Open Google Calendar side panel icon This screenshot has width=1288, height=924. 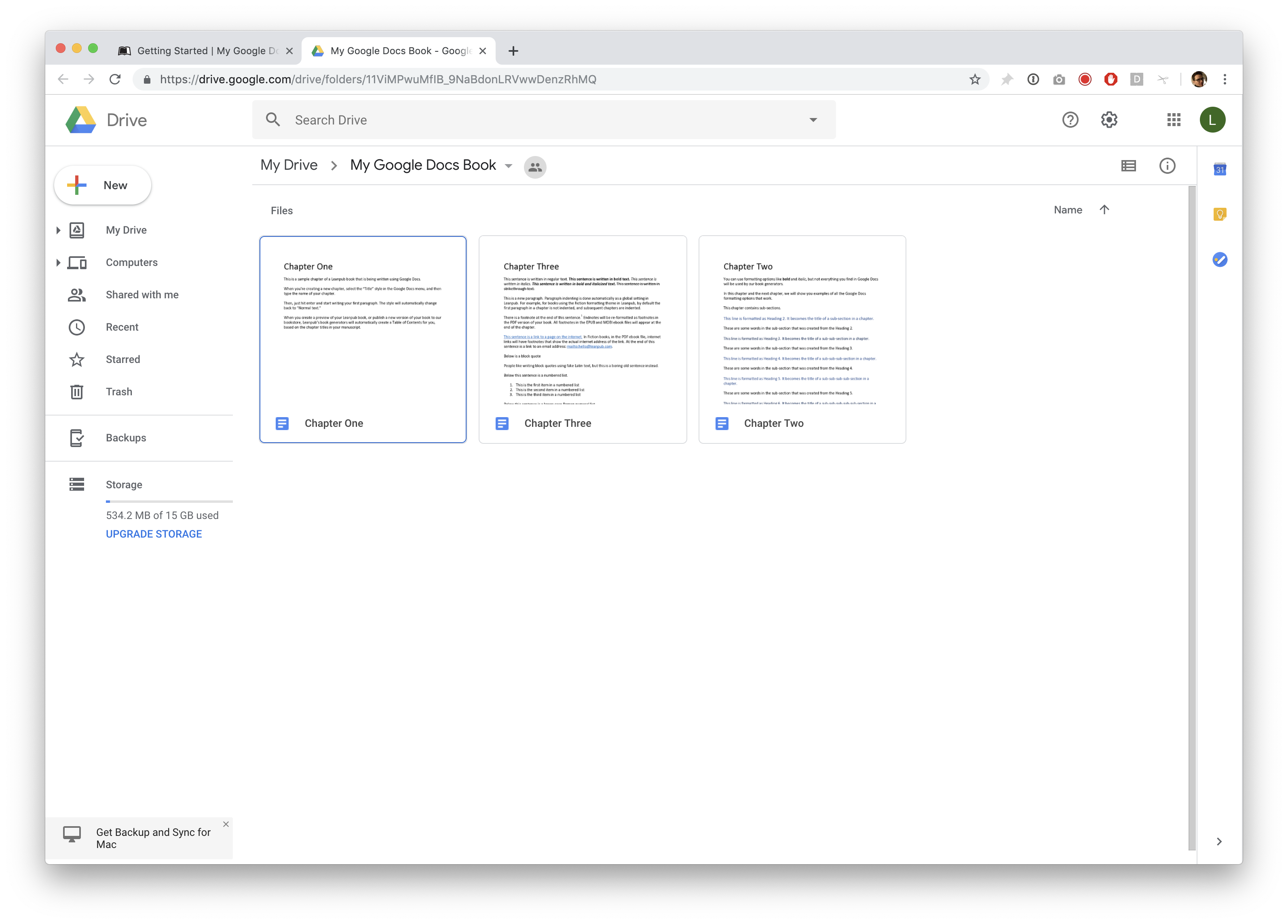pos(1219,169)
